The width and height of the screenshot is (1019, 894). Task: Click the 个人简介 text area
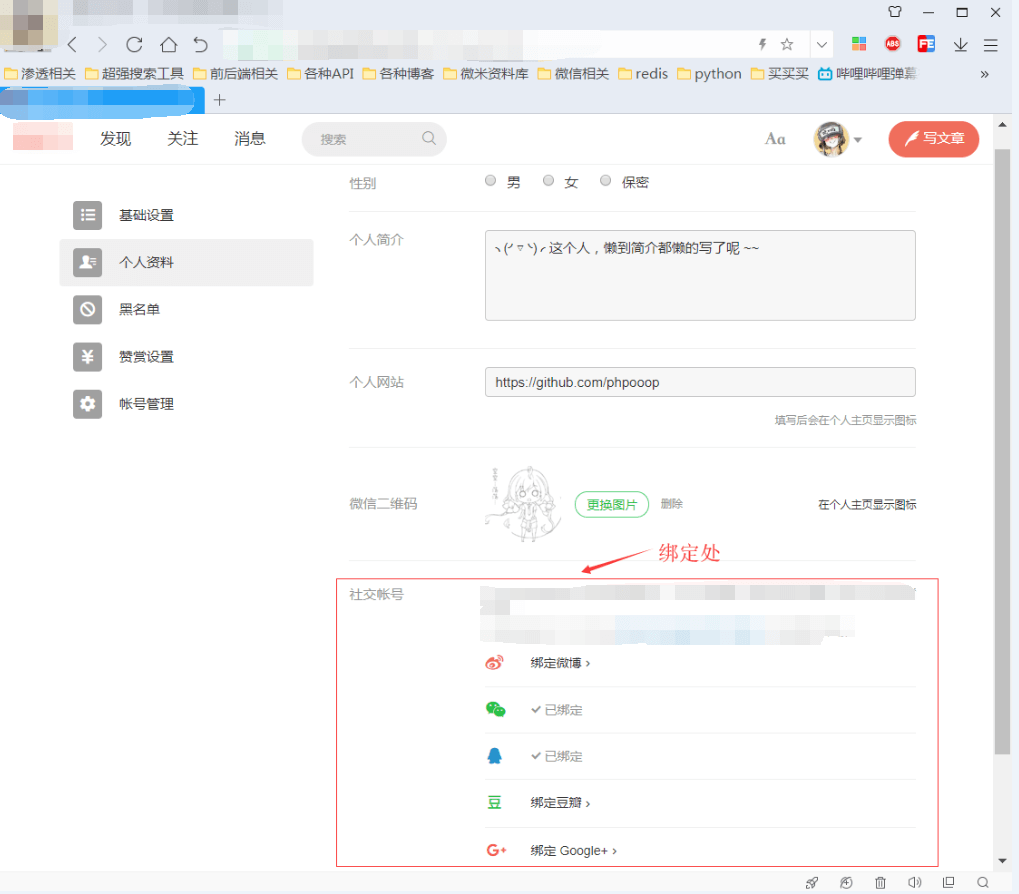700,275
